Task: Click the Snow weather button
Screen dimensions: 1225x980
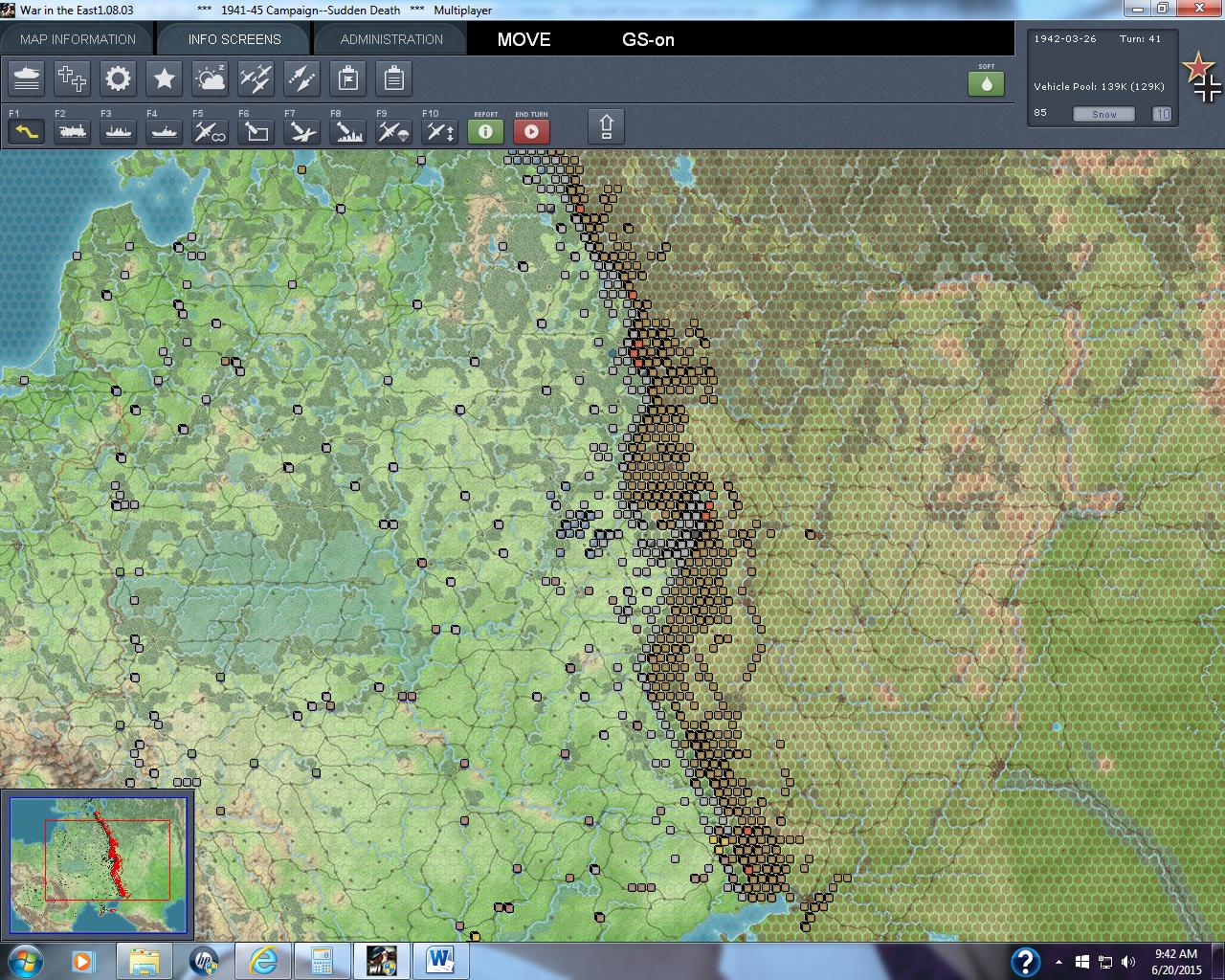Action: (x=1104, y=114)
